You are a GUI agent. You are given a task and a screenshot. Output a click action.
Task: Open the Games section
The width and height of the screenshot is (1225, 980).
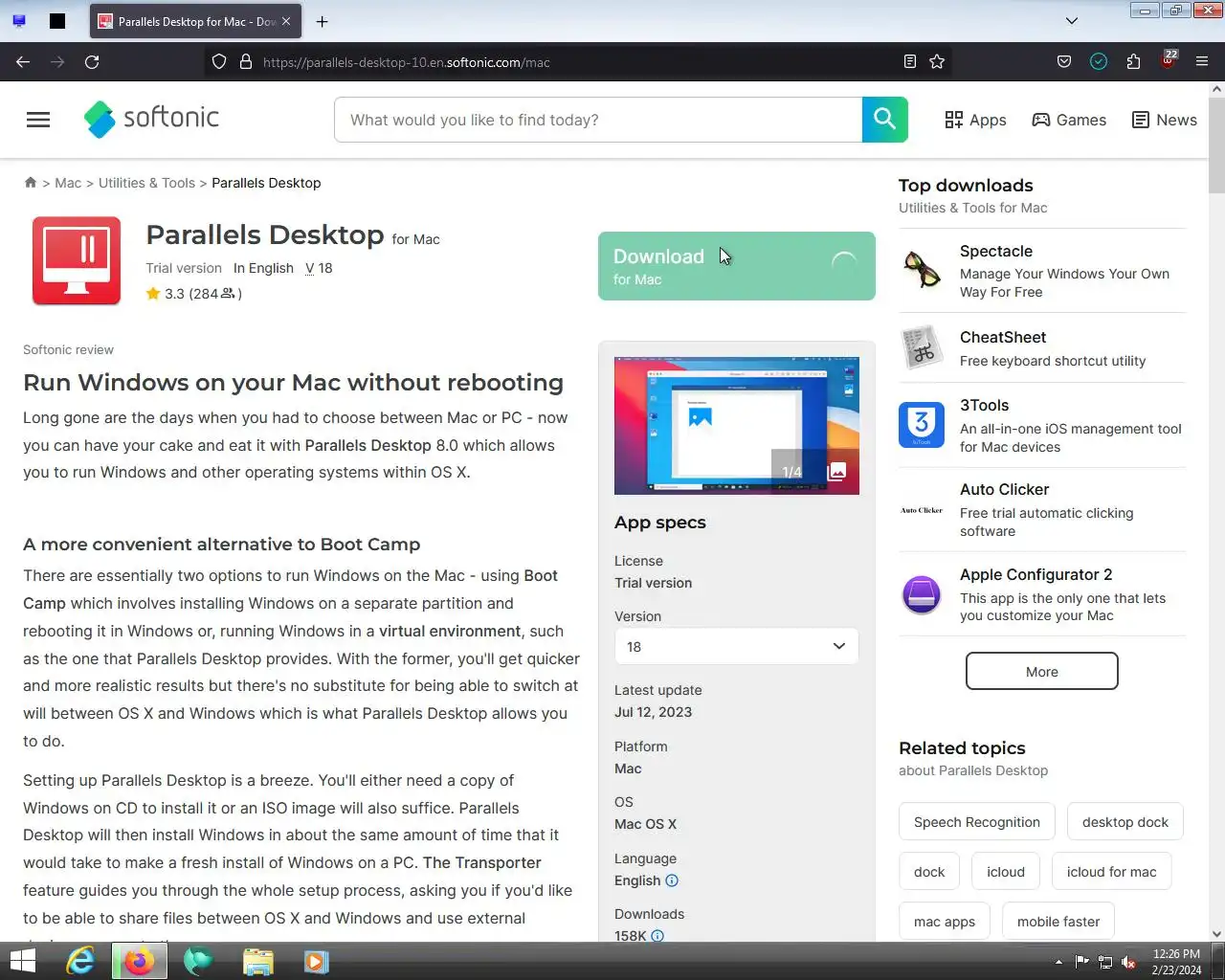(1069, 120)
